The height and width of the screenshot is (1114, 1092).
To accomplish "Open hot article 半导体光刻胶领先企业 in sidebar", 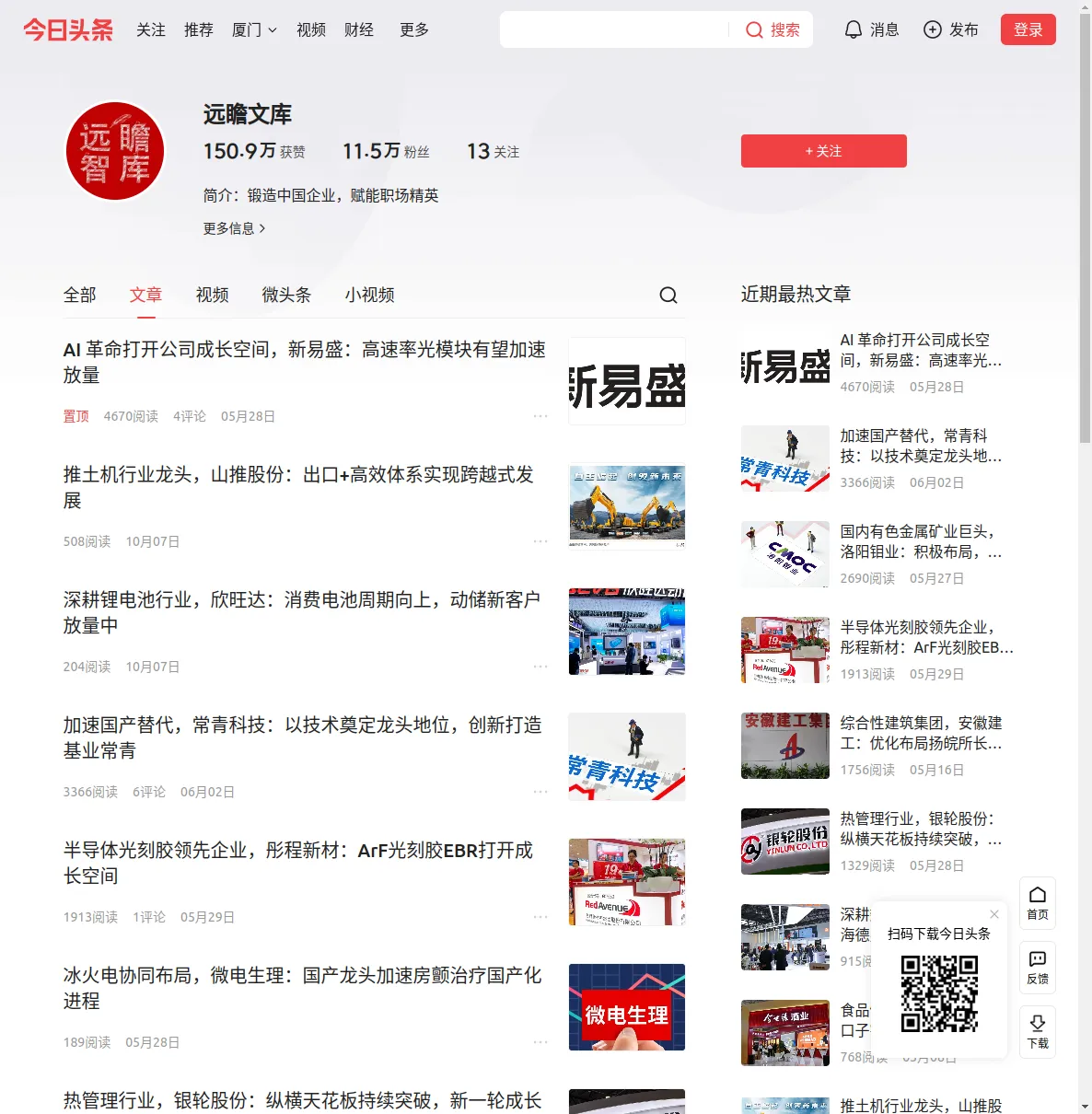I will tap(927, 637).
